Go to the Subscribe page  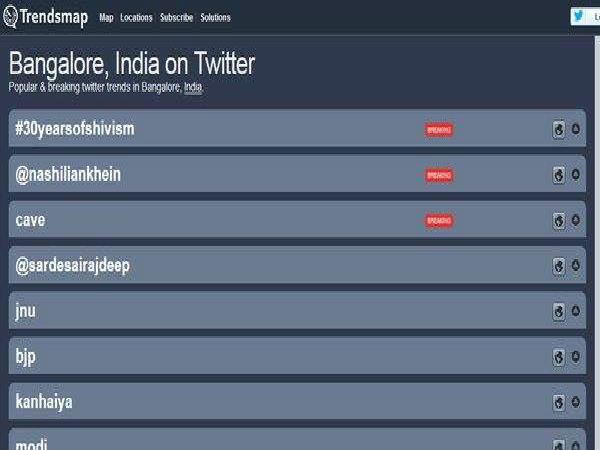tap(176, 17)
